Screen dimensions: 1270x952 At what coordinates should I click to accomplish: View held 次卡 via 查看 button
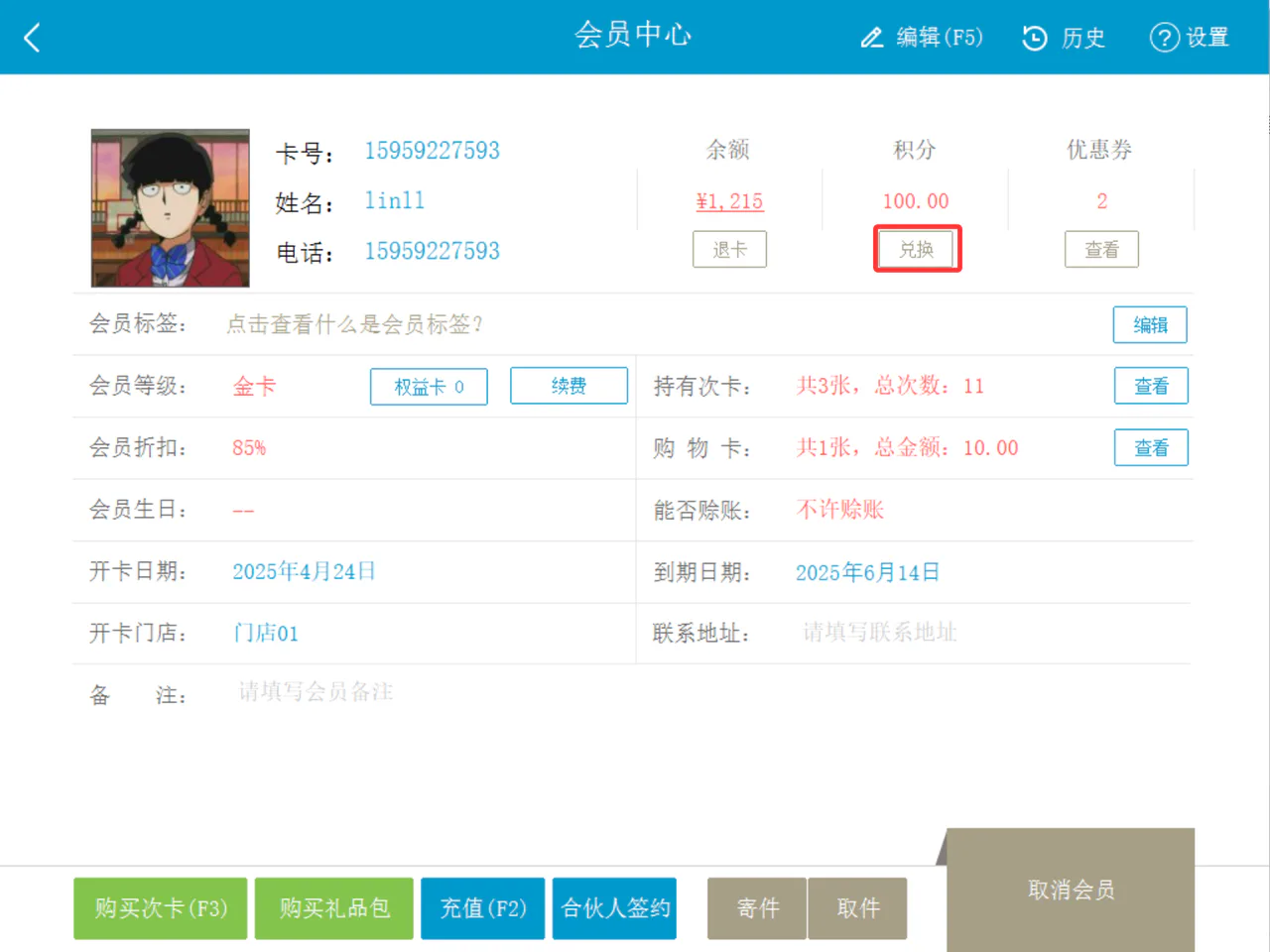[x=1151, y=386]
